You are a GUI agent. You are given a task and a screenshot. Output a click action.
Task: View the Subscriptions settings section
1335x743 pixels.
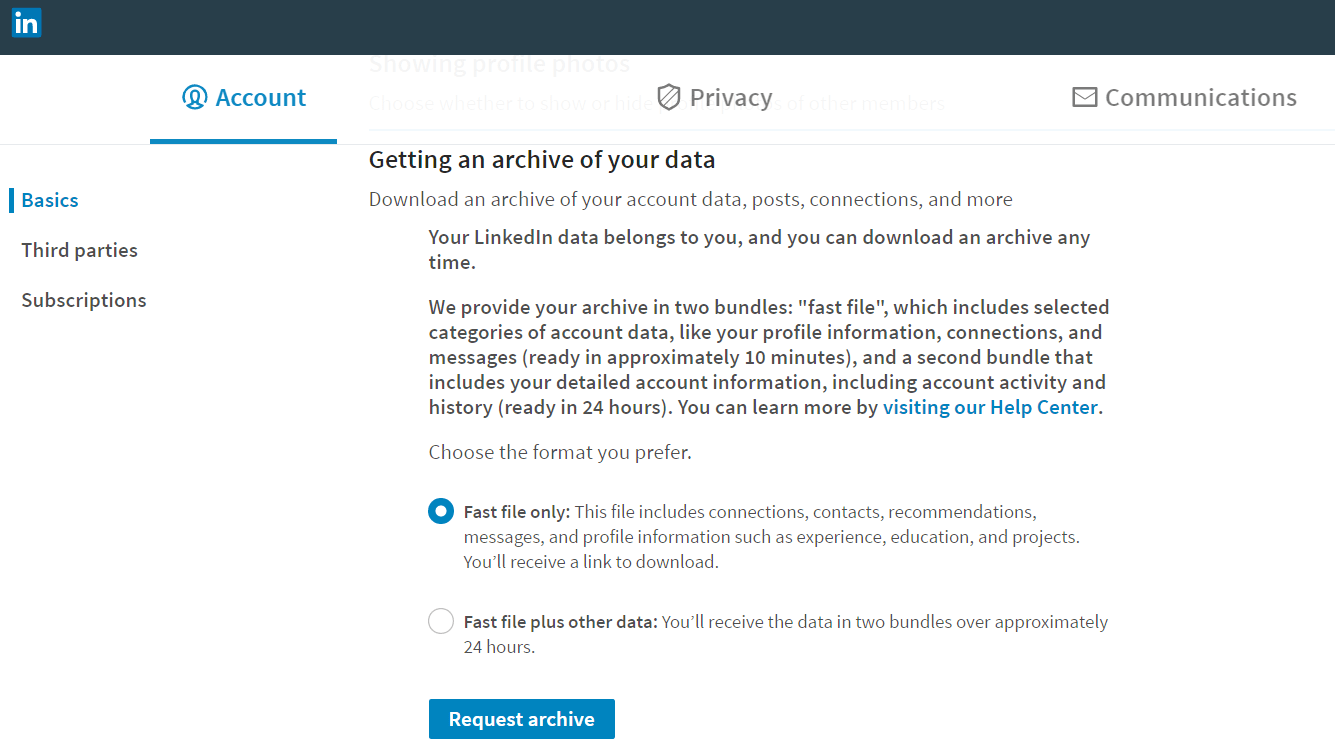point(83,299)
